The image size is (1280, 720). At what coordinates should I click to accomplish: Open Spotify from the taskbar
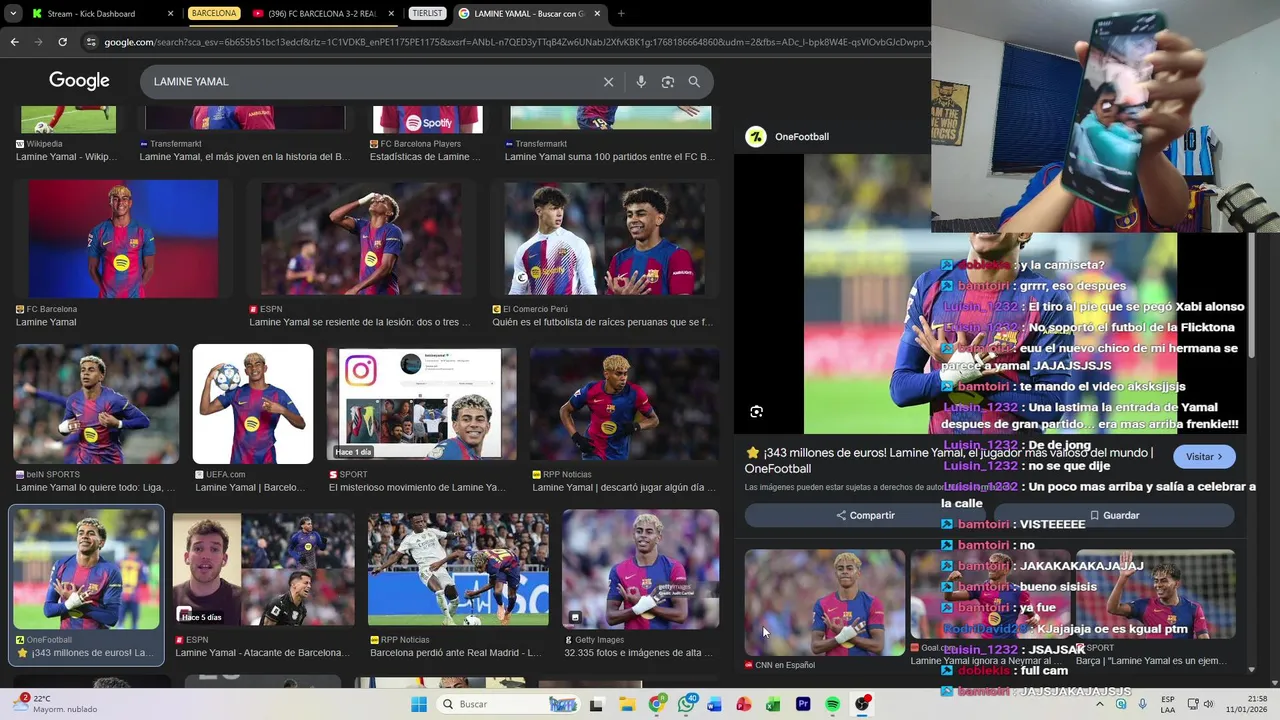[832, 704]
